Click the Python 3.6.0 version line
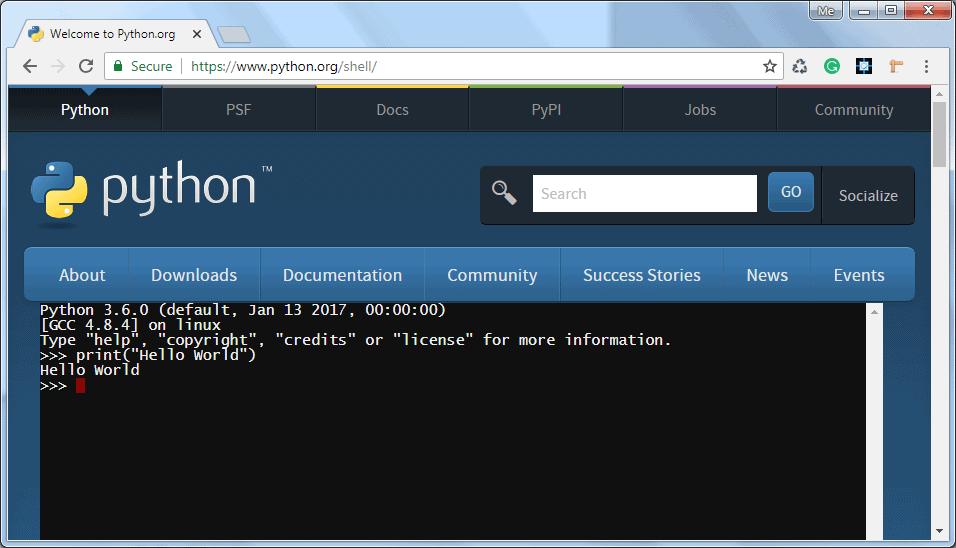This screenshot has height=548, width=956. 243,310
